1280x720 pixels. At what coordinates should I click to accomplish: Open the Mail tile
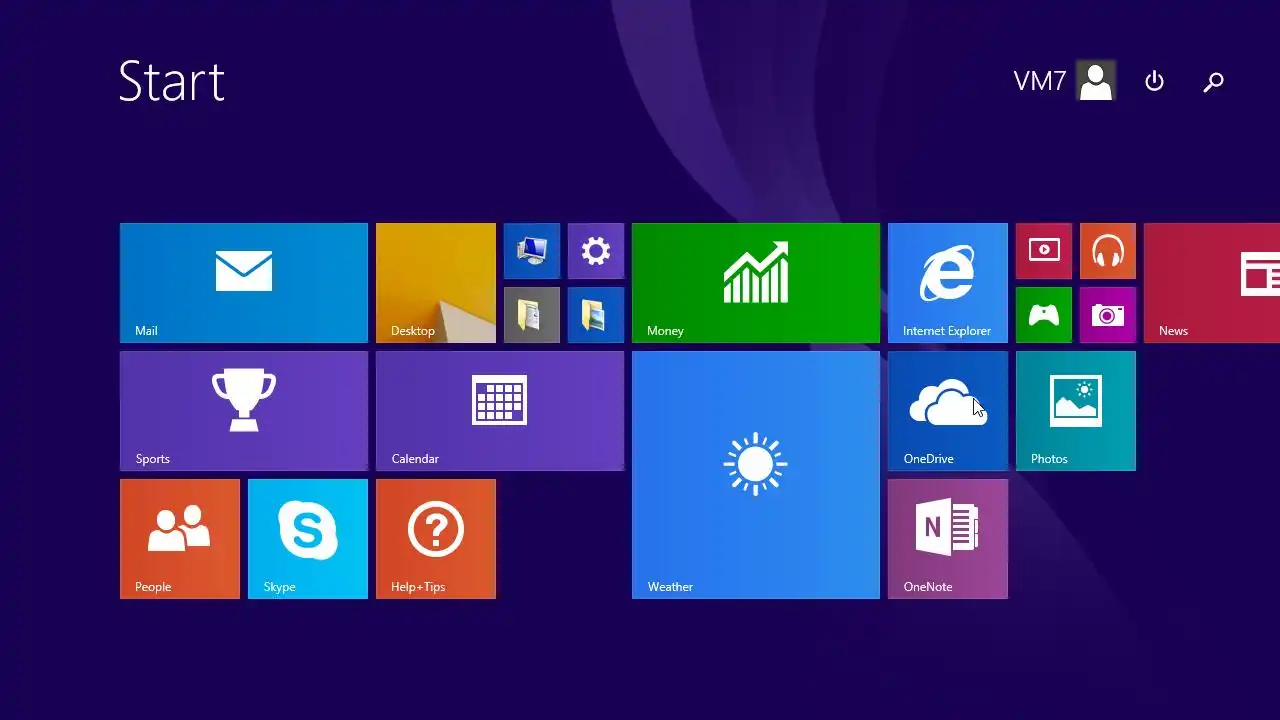[x=244, y=283]
